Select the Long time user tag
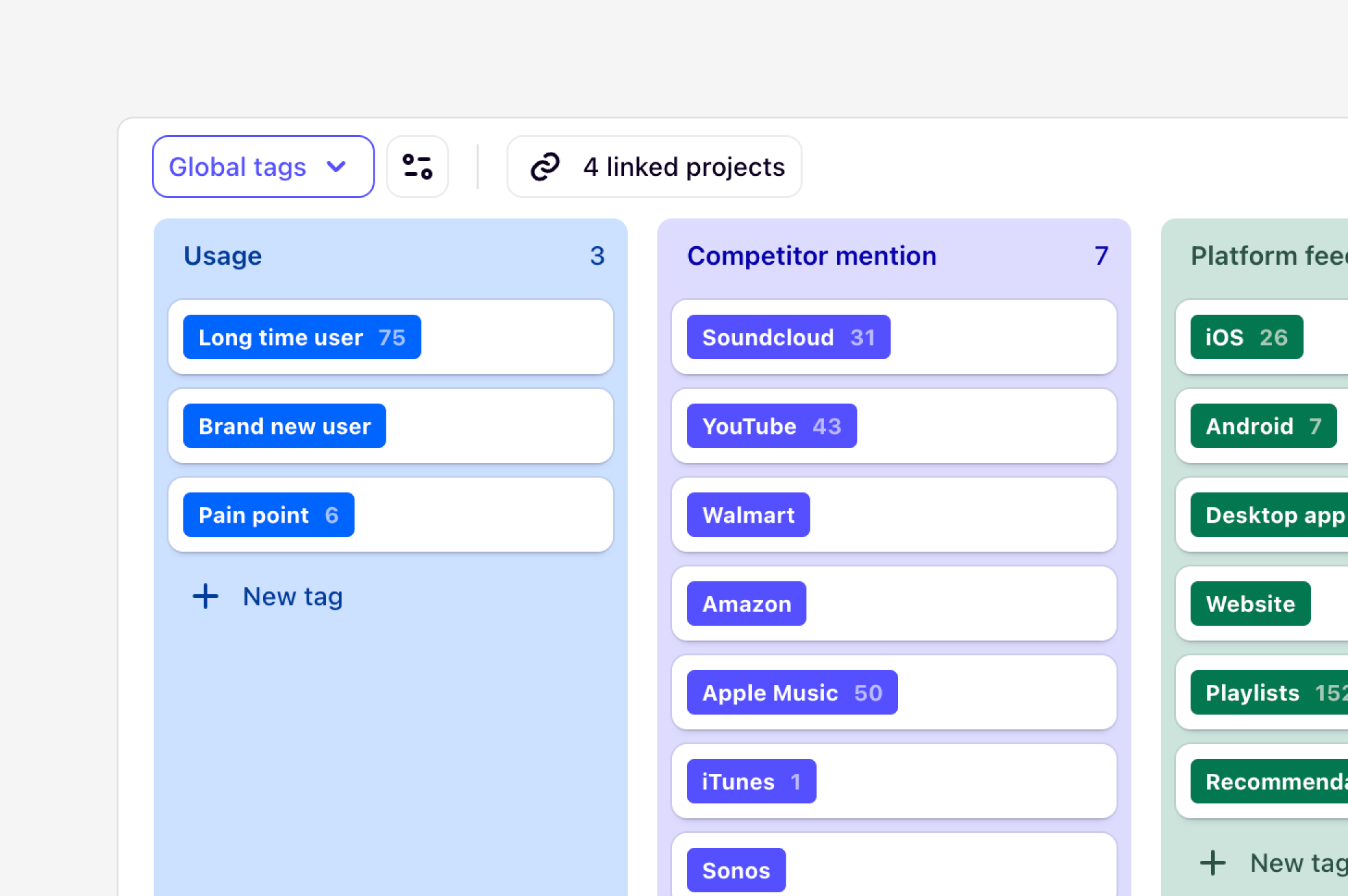This screenshot has height=896, width=1348. tap(301, 337)
